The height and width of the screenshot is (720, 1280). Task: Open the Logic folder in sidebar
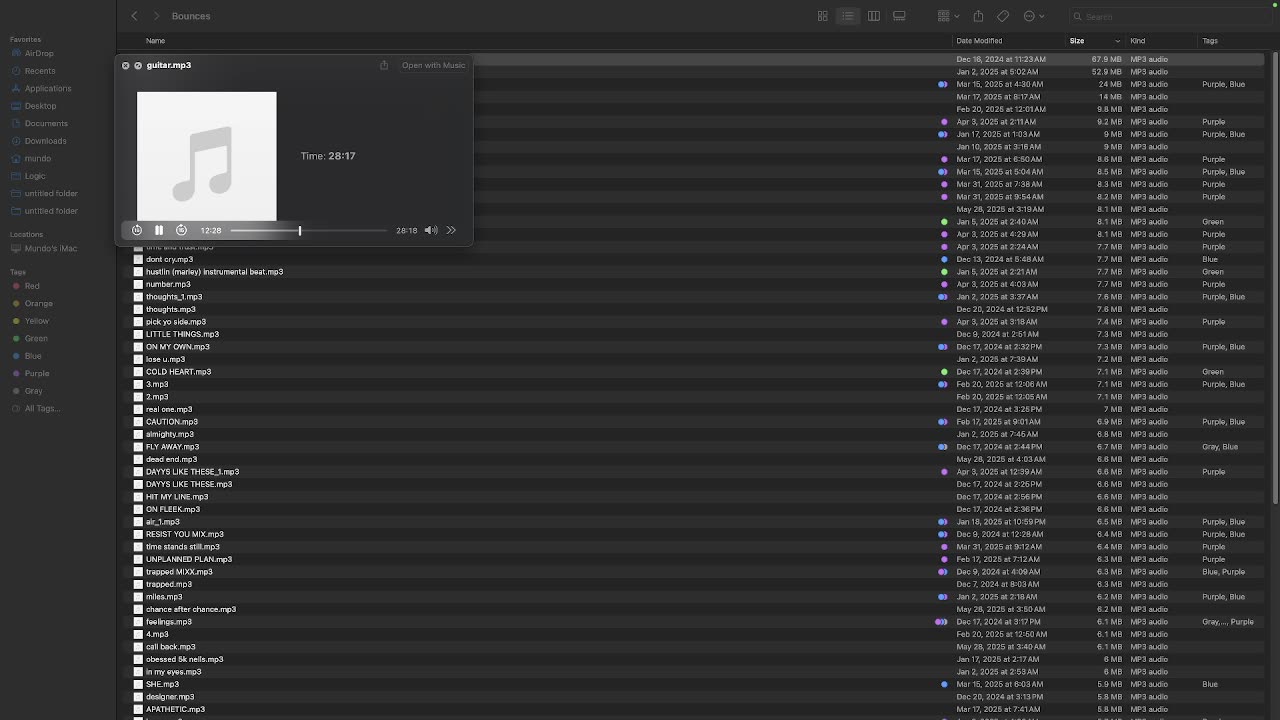[35, 176]
